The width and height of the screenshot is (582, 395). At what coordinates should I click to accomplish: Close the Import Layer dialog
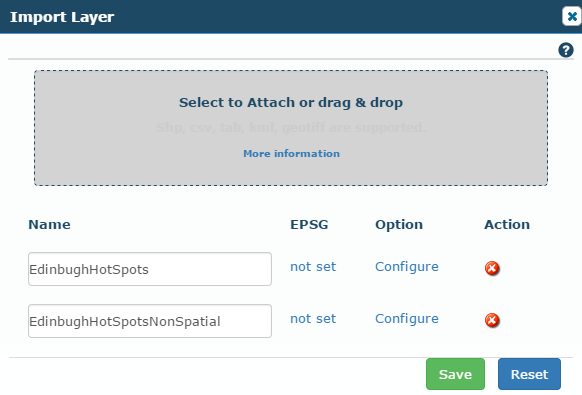[572, 16]
